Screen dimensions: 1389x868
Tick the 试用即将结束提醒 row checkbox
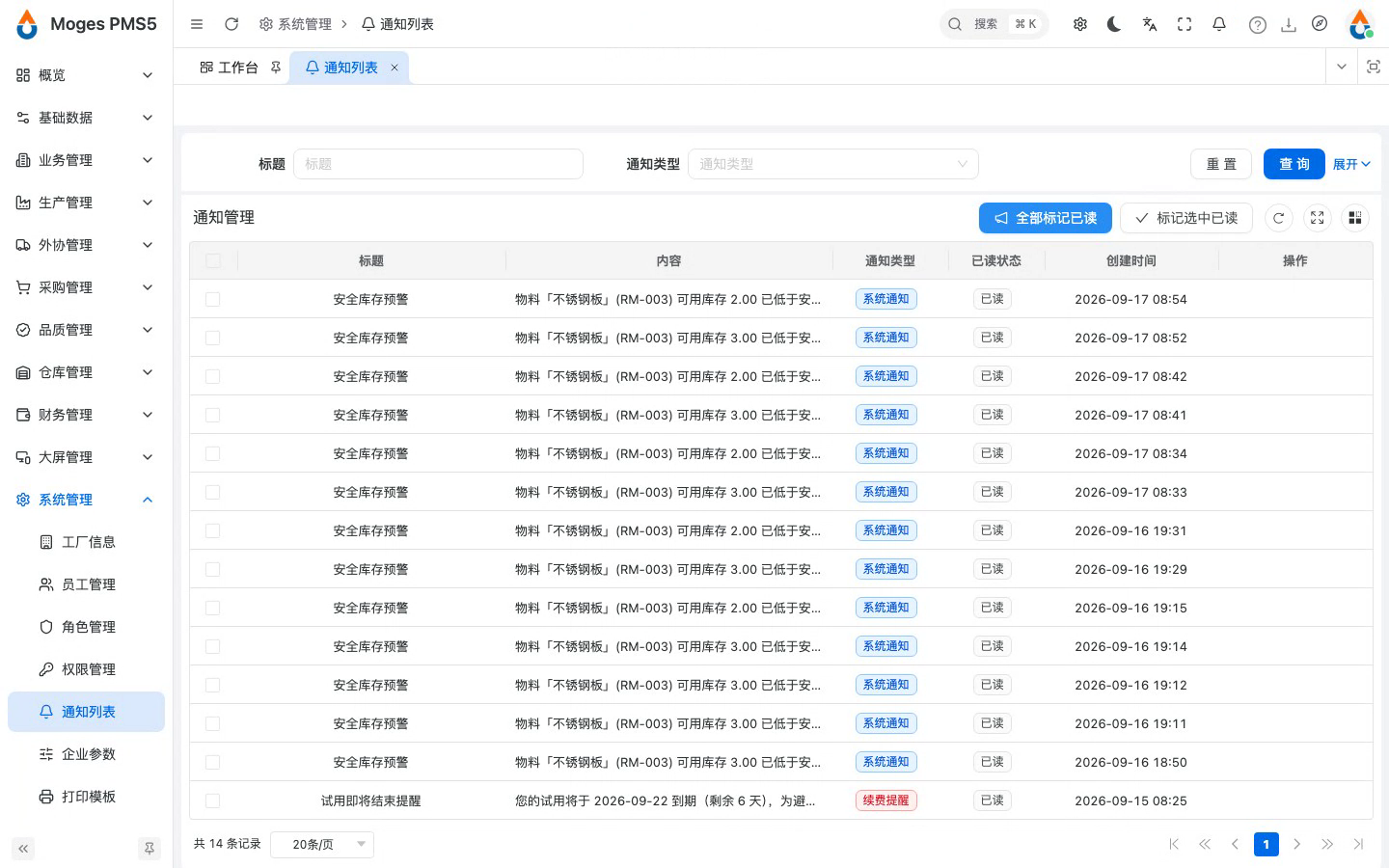(x=213, y=800)
